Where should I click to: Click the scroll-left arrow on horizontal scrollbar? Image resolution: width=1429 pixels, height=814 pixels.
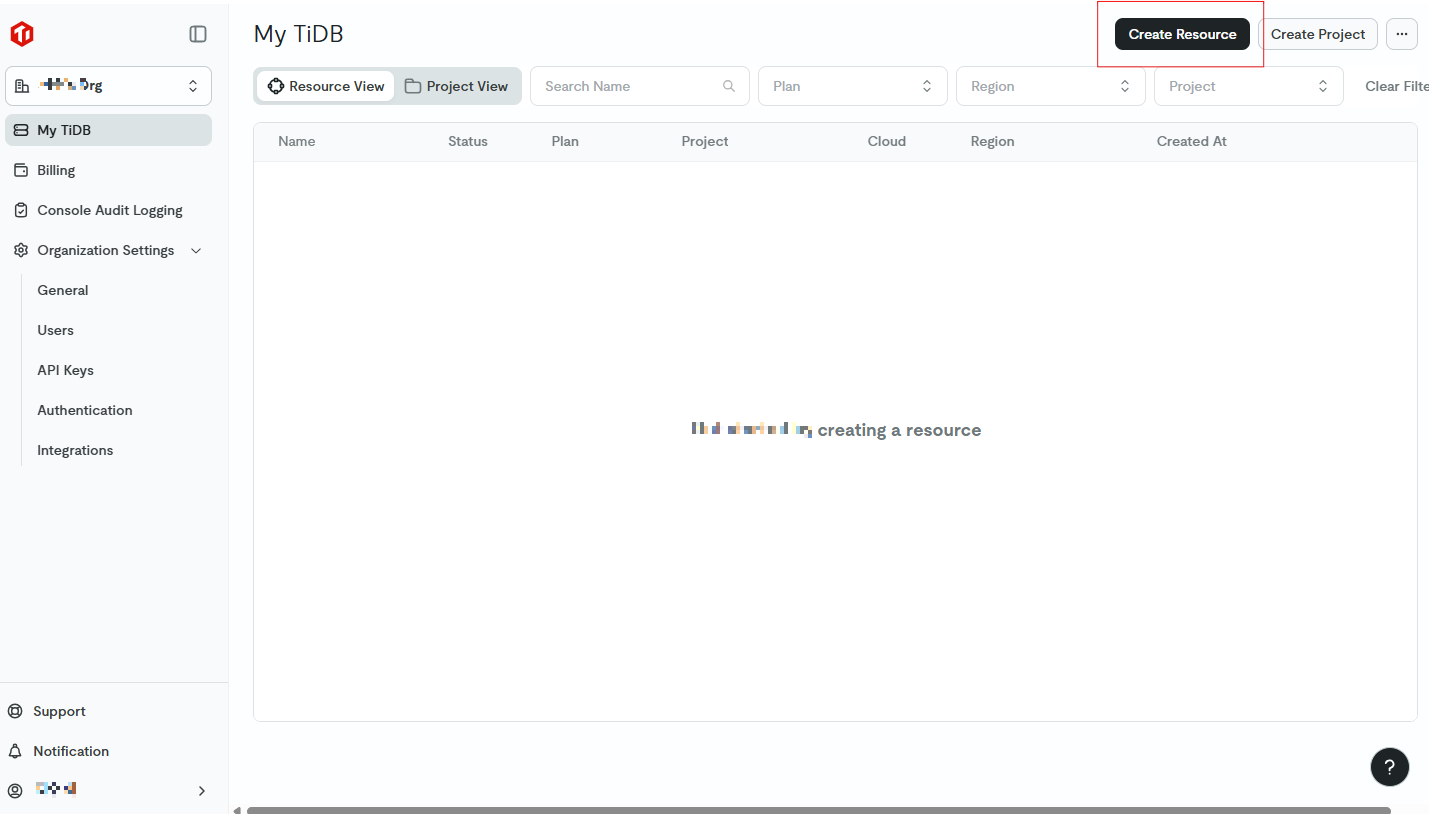pyautogui.click(x=237, y=810)
